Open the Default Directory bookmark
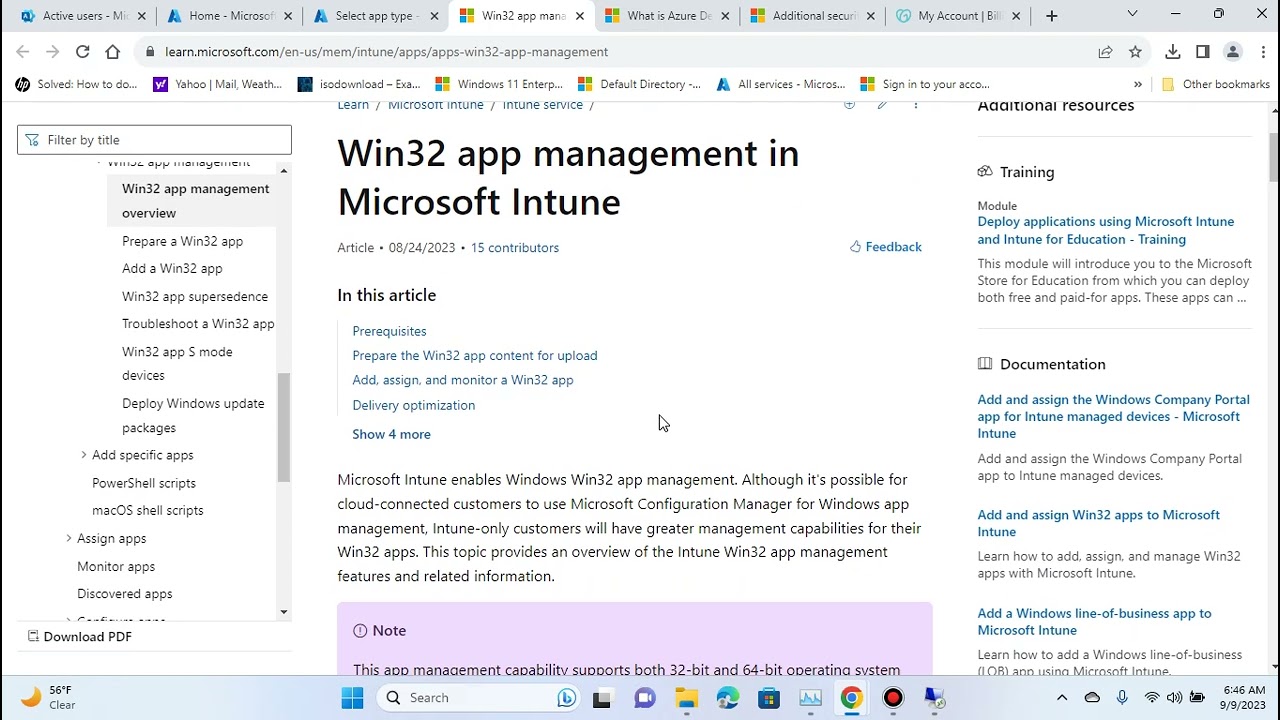The width and height of the screenshot is (1280, 720). [x=639, y=84]
